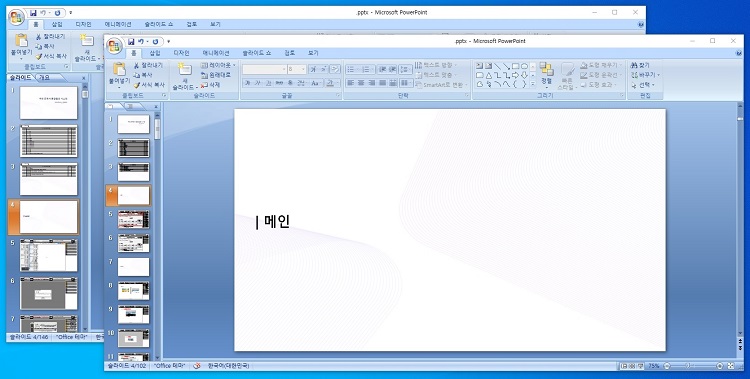The image size is (750, 379).
Task: Click the 새 슬라이드 (New Slide) icon in the front window
Action: pyautogui.click(x=185, y=69)
